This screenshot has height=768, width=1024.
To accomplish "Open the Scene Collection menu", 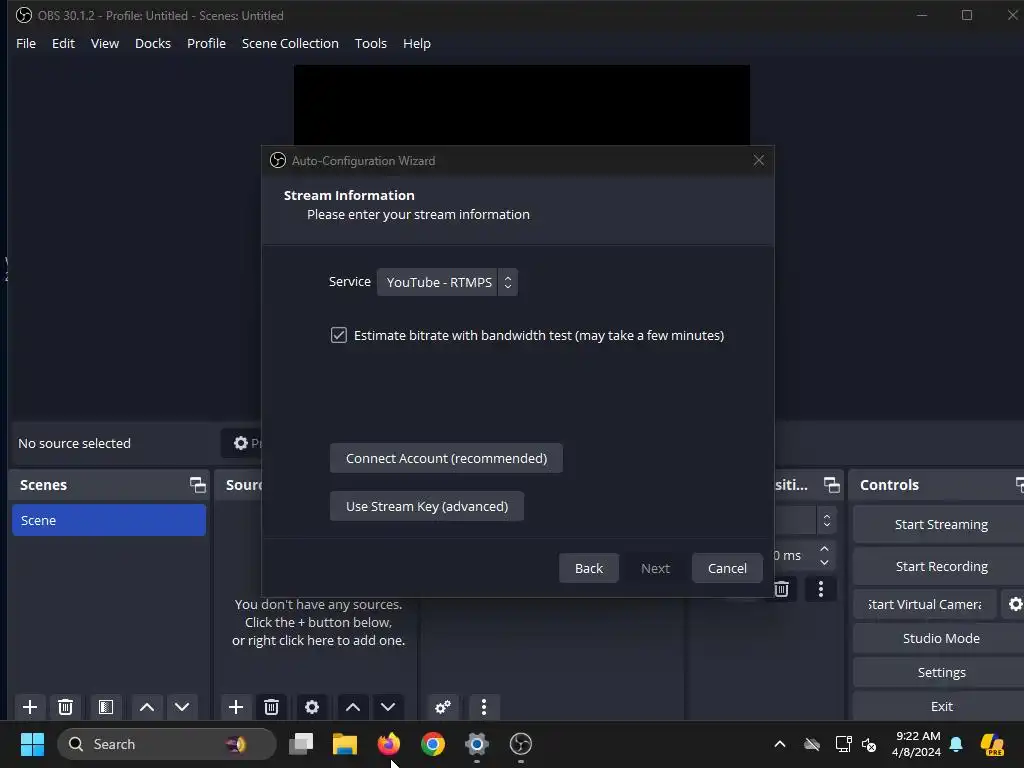I will (x=290, y=43).
